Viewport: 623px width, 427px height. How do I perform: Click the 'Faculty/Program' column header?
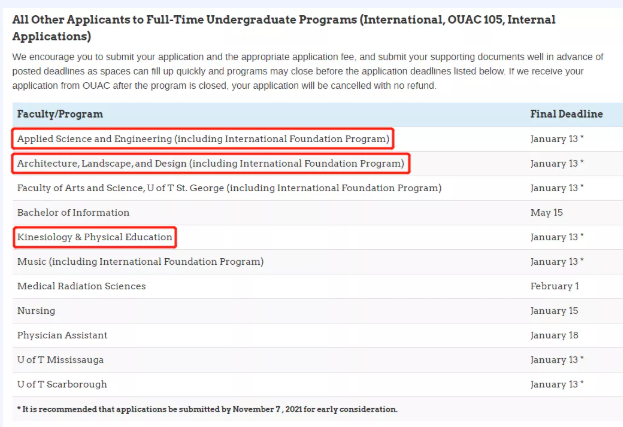point(60,114)
